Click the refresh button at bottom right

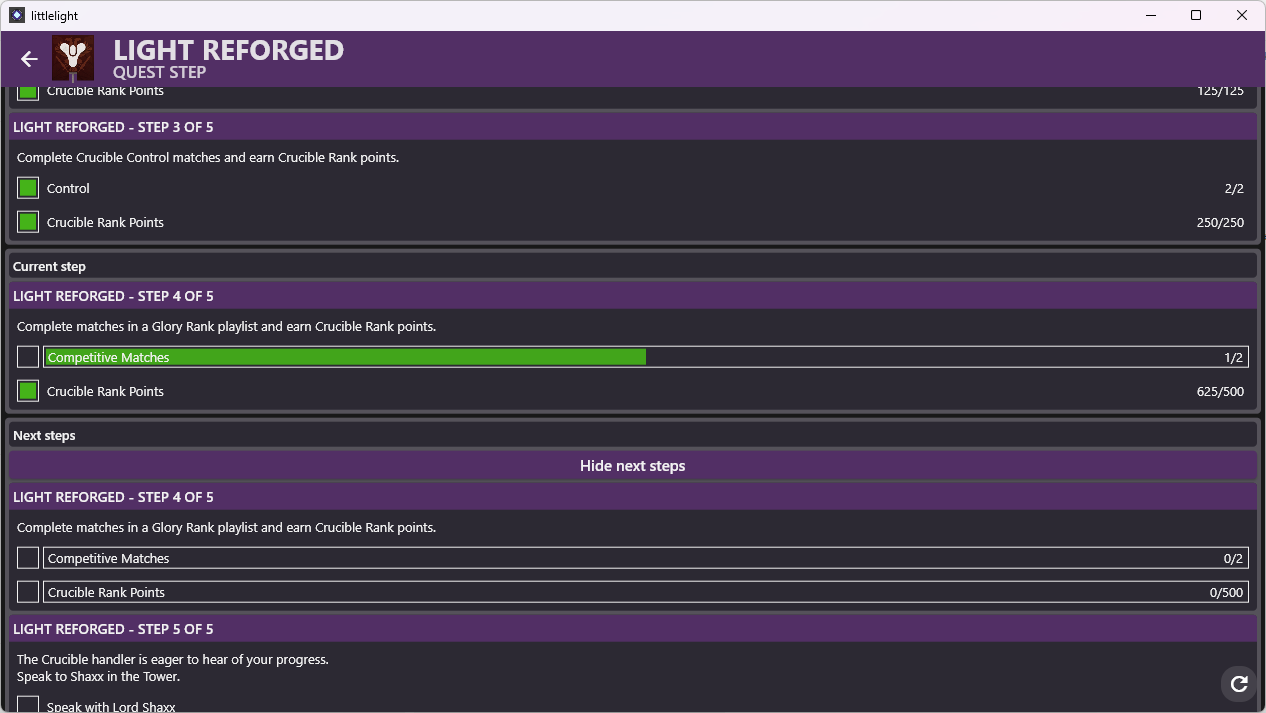[1239, 684]
